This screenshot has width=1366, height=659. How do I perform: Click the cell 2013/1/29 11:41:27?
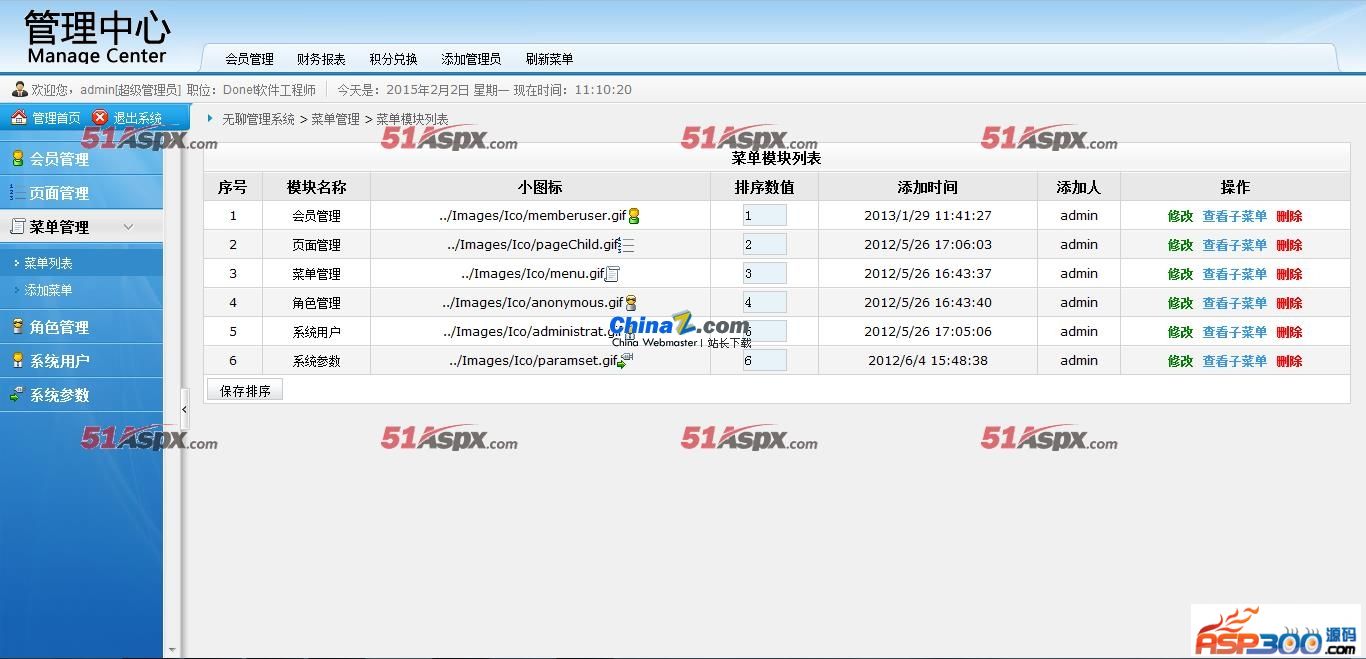928,215
